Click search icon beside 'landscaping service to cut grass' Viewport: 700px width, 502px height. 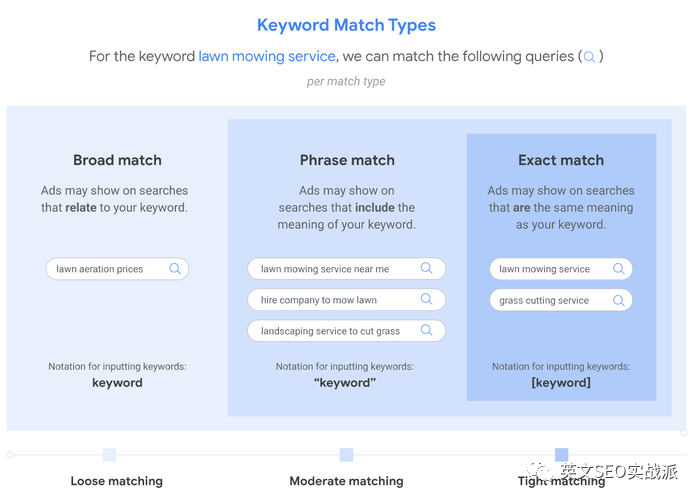[426, 330]
